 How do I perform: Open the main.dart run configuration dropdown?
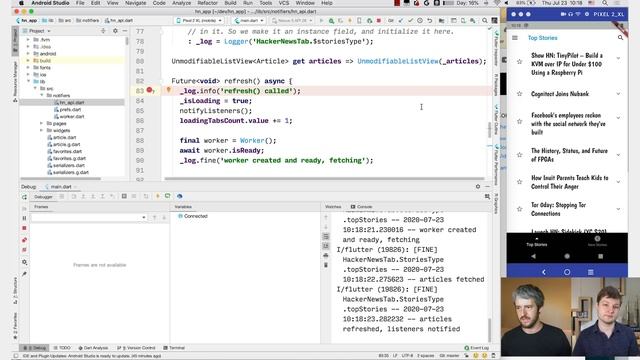249,20
